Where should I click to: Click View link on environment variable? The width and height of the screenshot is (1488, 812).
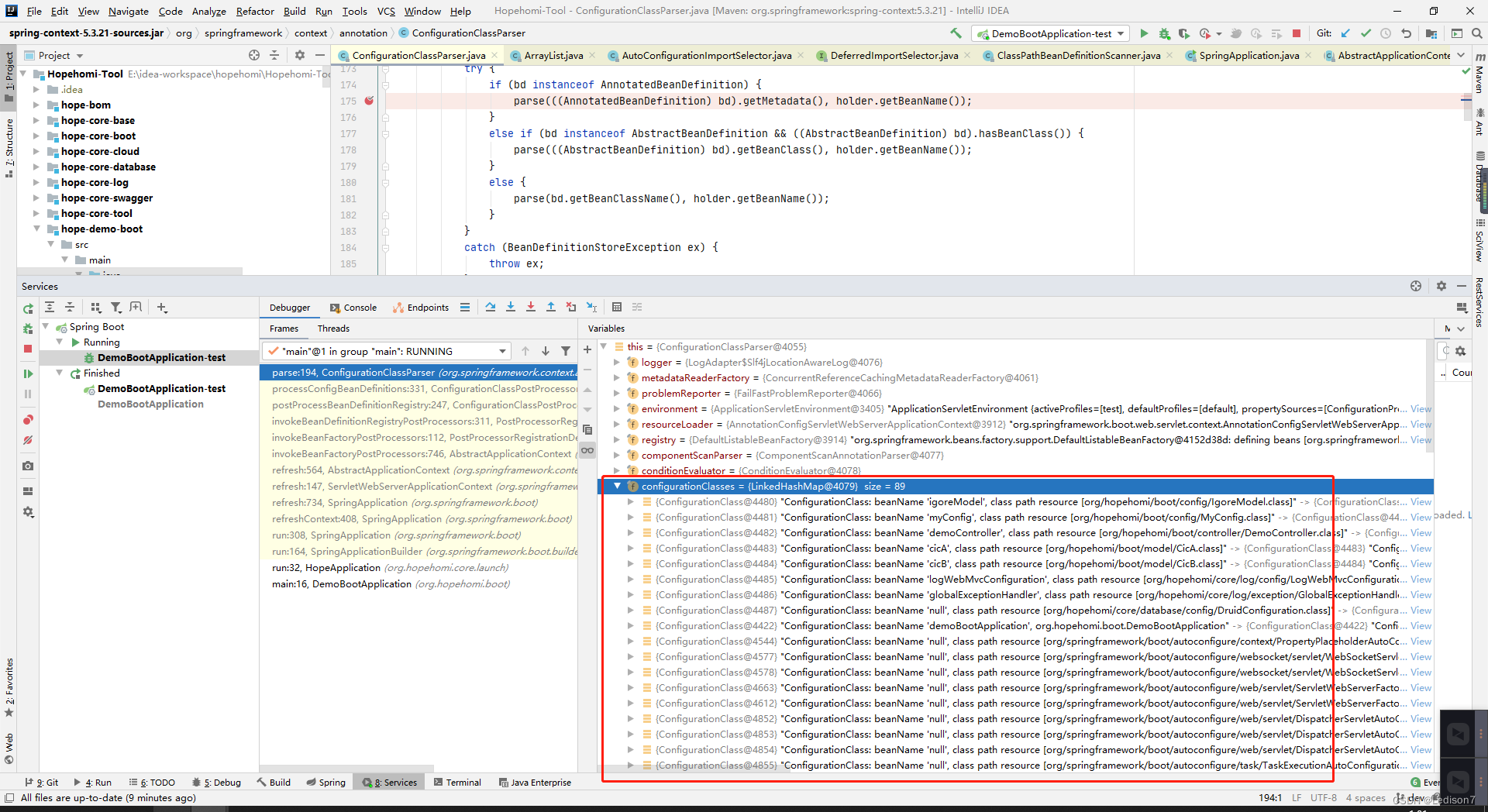[1421, 409]
